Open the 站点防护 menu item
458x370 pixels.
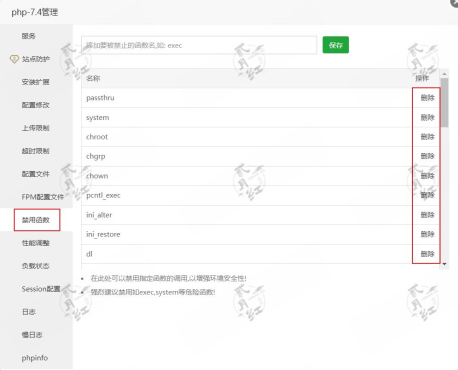[36, 59]
